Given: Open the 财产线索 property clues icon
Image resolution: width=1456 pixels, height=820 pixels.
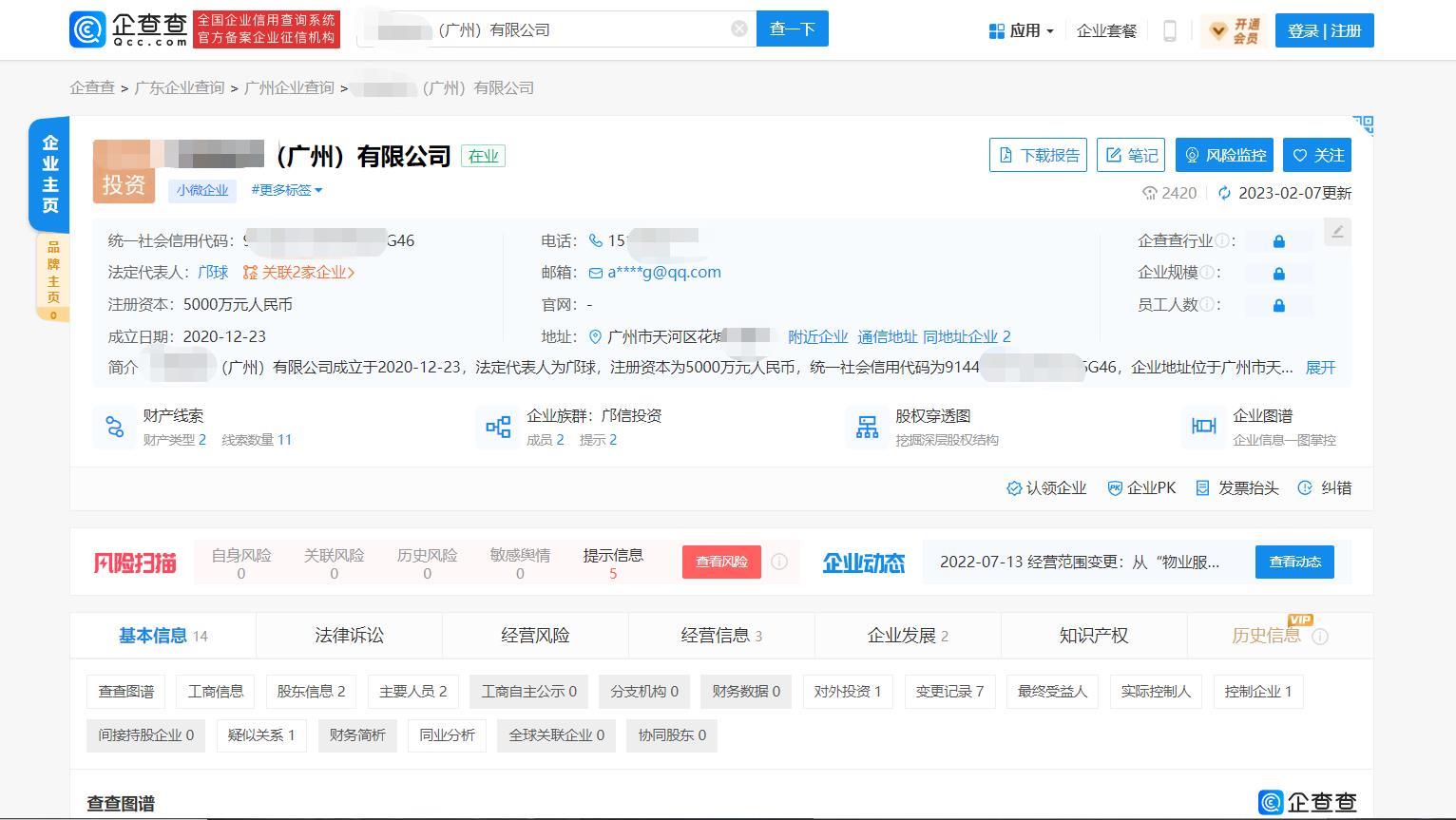Looking at the screenshot, I should [x=115, y=428].
